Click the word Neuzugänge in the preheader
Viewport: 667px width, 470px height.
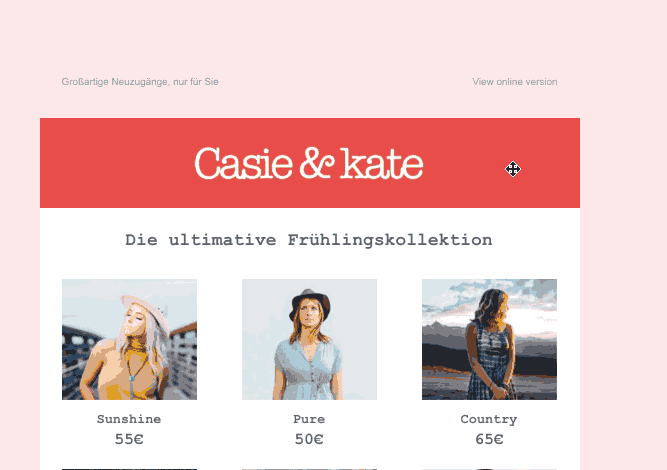pyautogui.click(x=140, y=82)
